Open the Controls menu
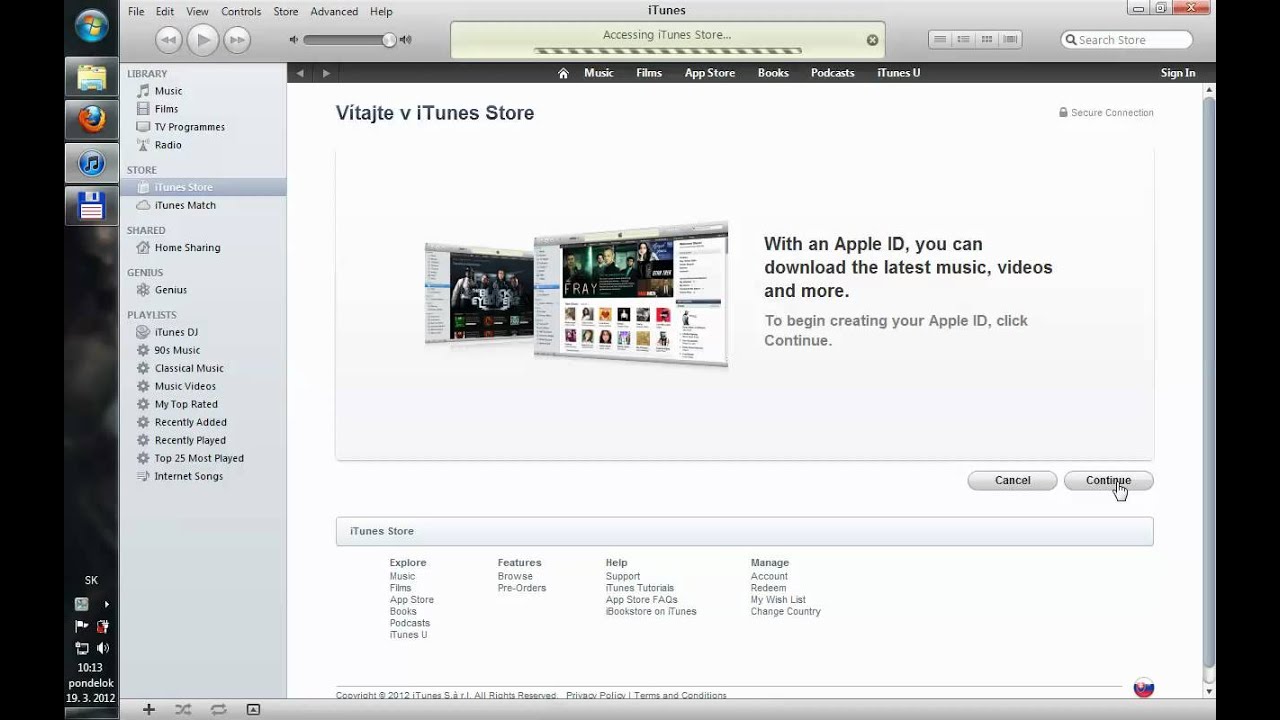Screen dimensions: 1280x720 coord(241,11)
